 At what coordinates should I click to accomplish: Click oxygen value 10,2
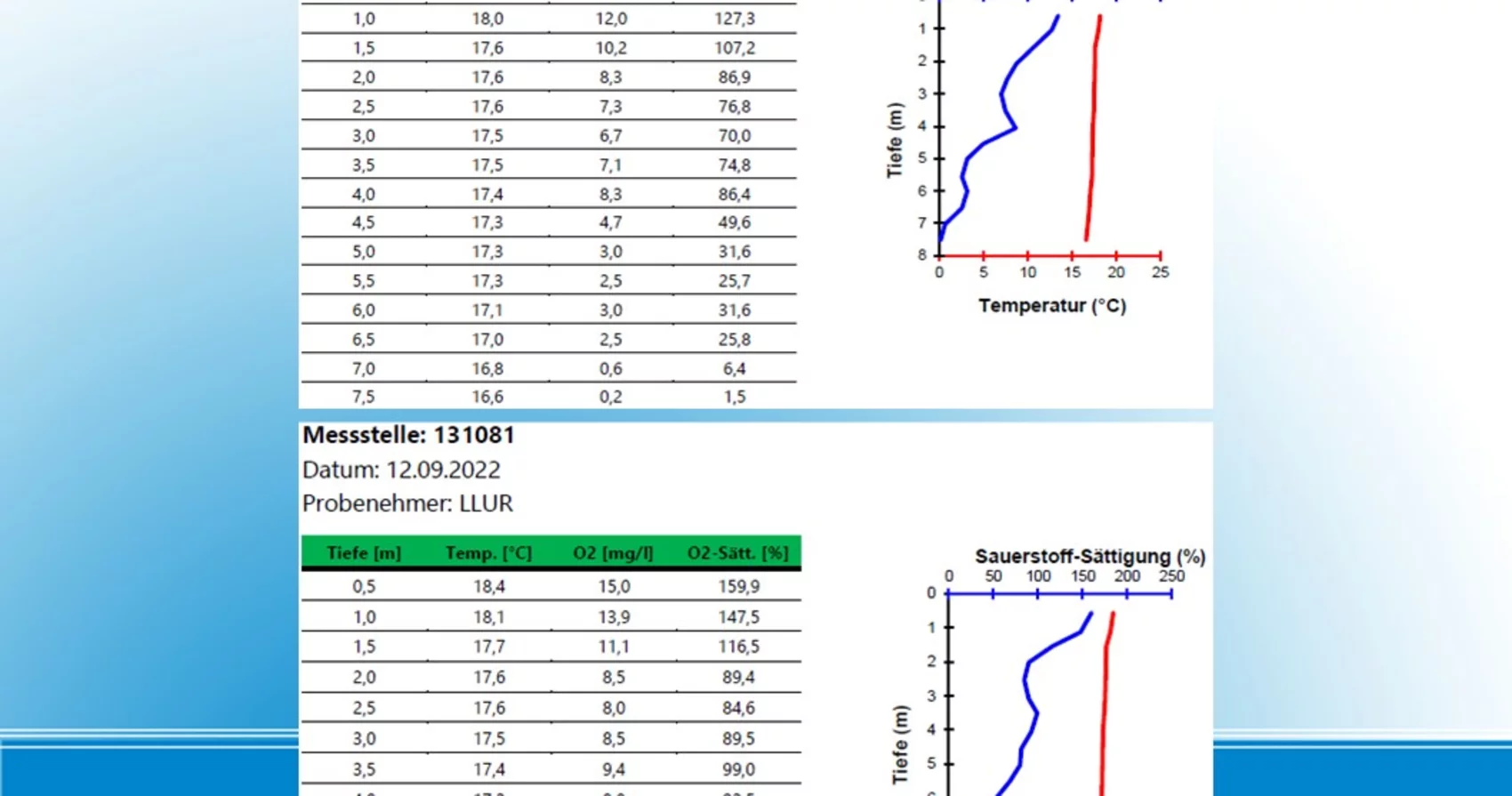[611, 48]
